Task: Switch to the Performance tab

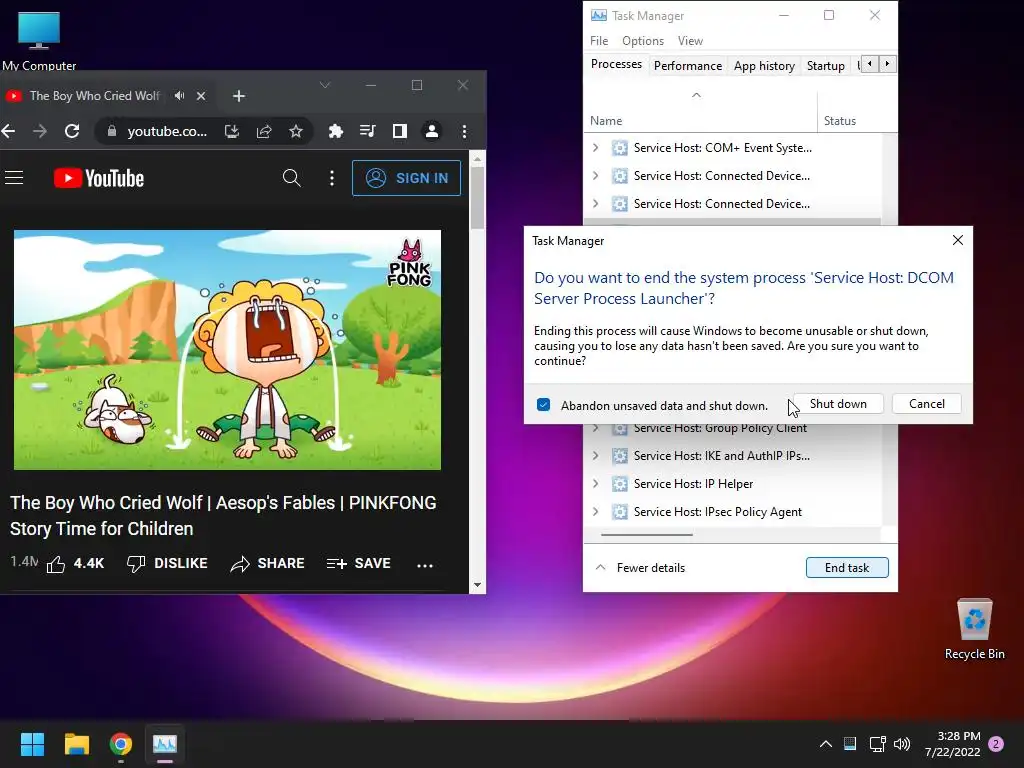Action: tap(688, 65)
